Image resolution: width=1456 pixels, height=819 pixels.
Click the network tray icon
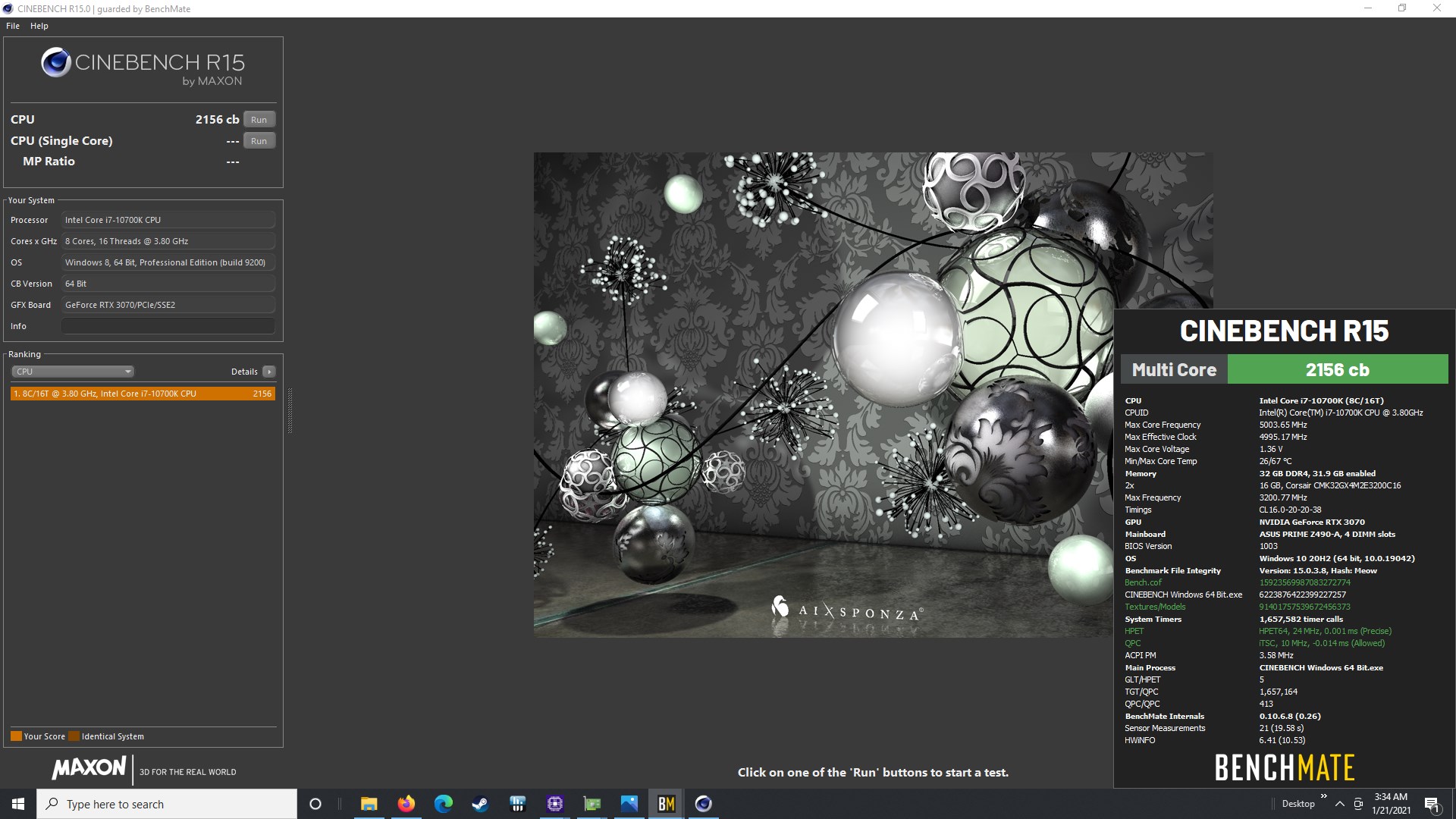click(1358, 804)
